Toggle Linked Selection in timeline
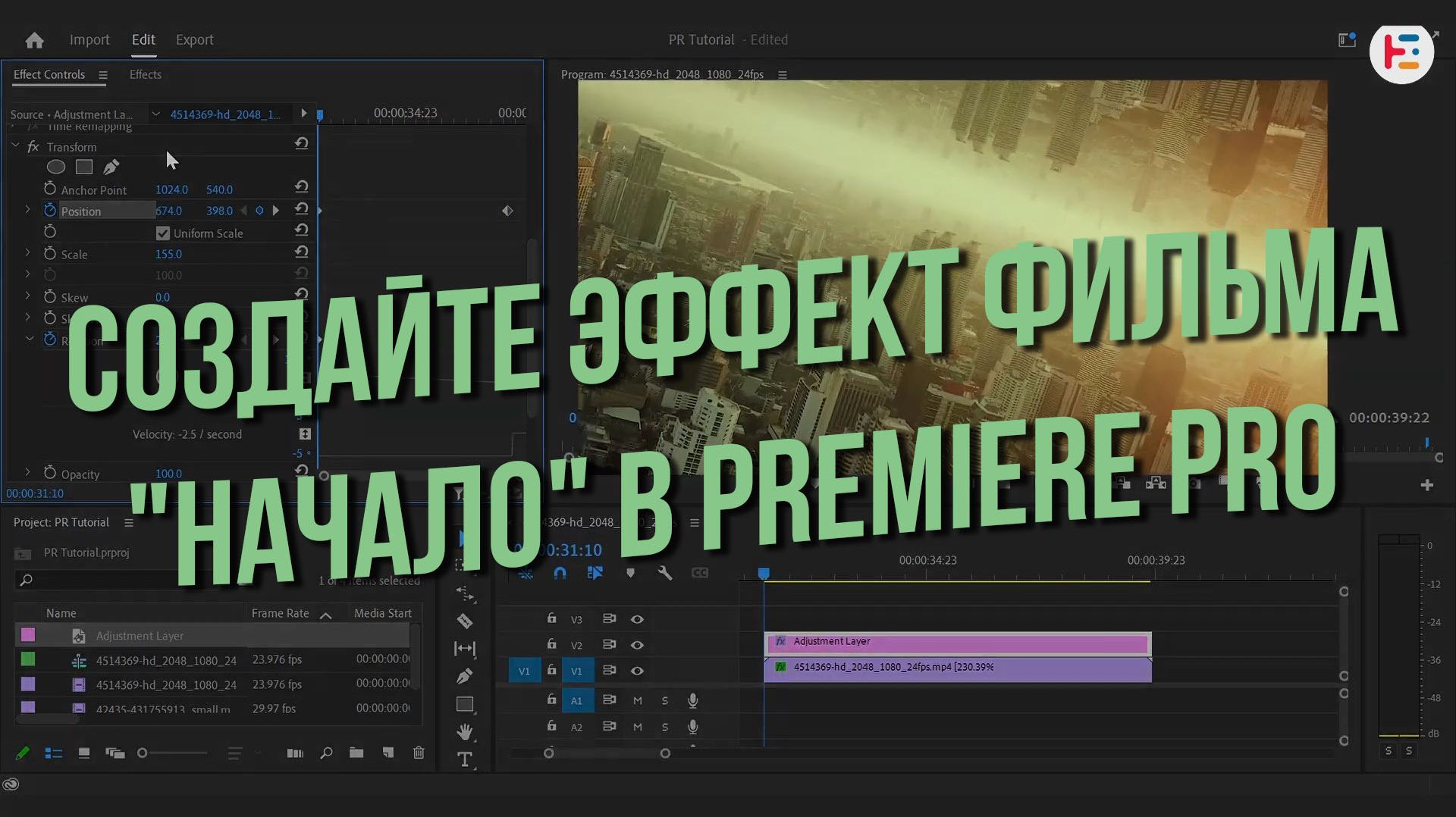Viewport: 1456px width, 817px height. [595, 573]
